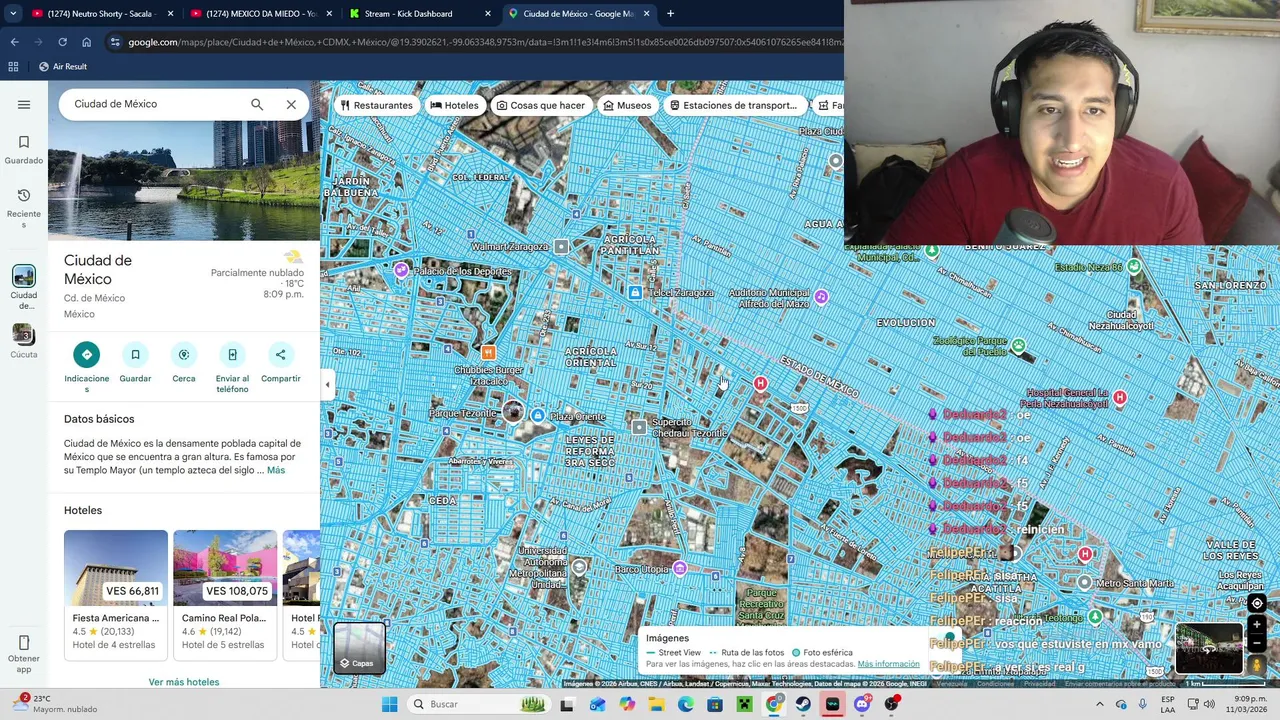Click the Barco Utopía marker

(x=679, y=569)
